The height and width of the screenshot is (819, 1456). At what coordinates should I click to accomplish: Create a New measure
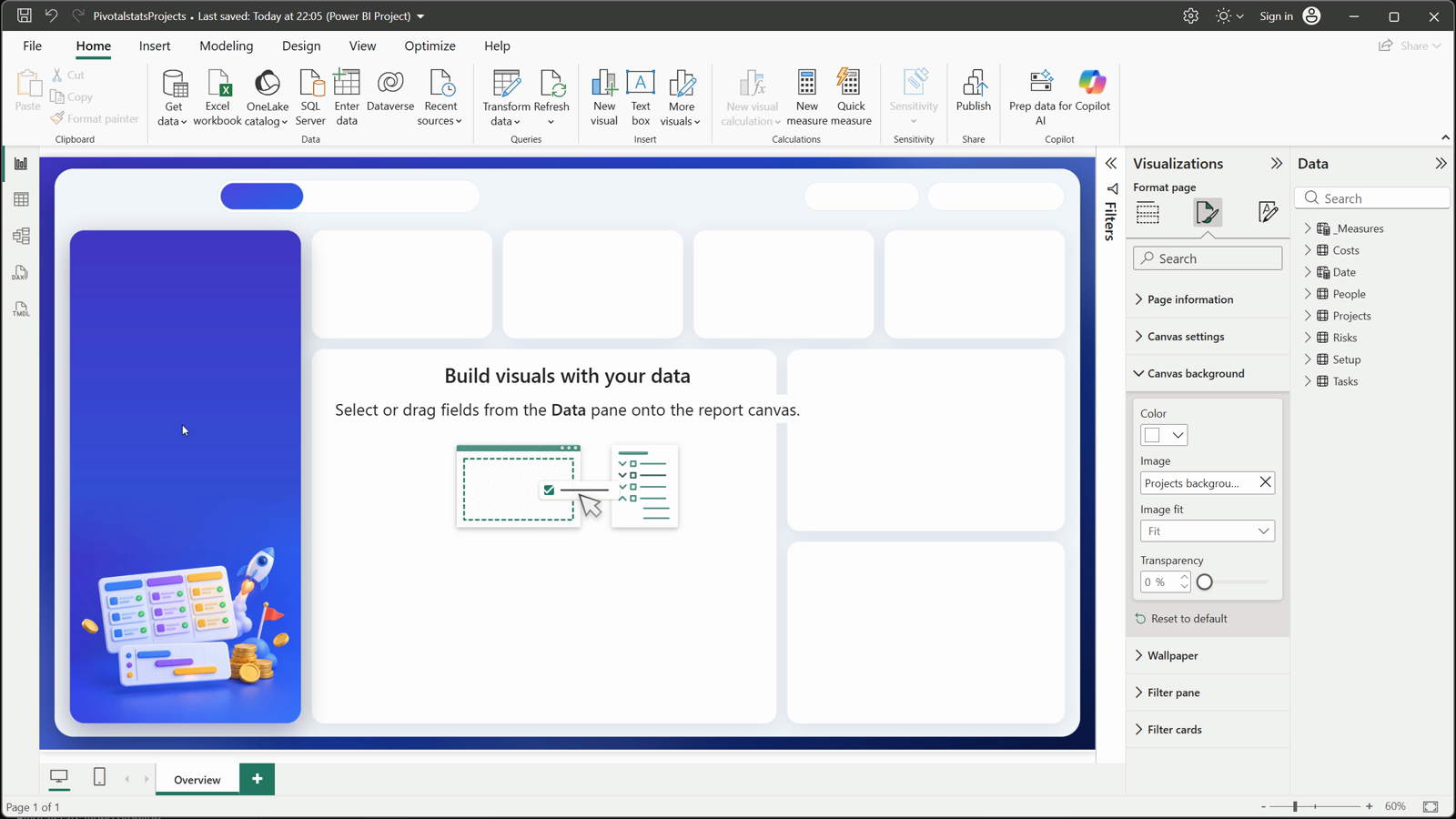807,97
